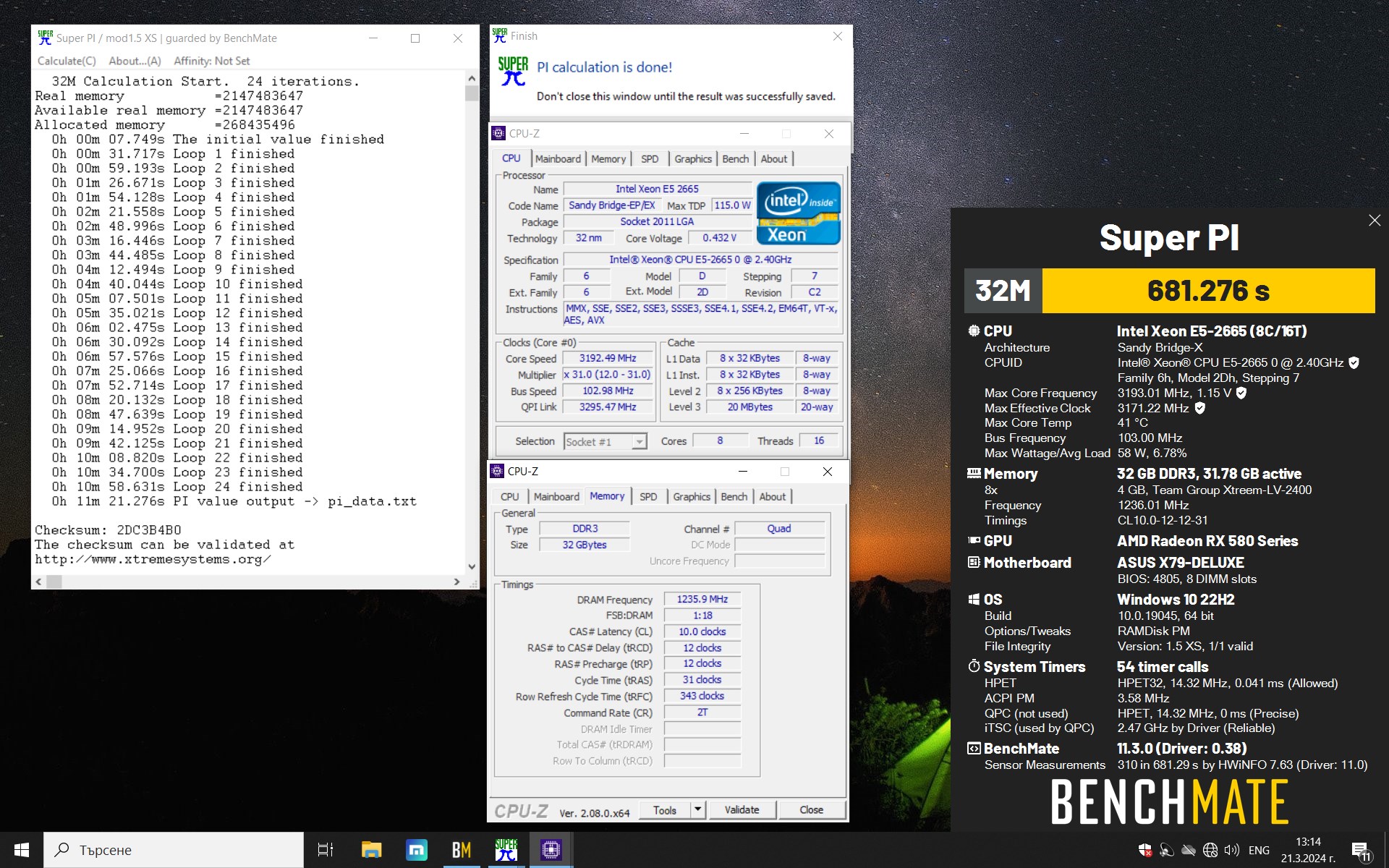This screenshot has width=1389, height=868.
Task: Click the GPU section icon in BenchMate
Action: pyautogui.click(x=974, y=540)
